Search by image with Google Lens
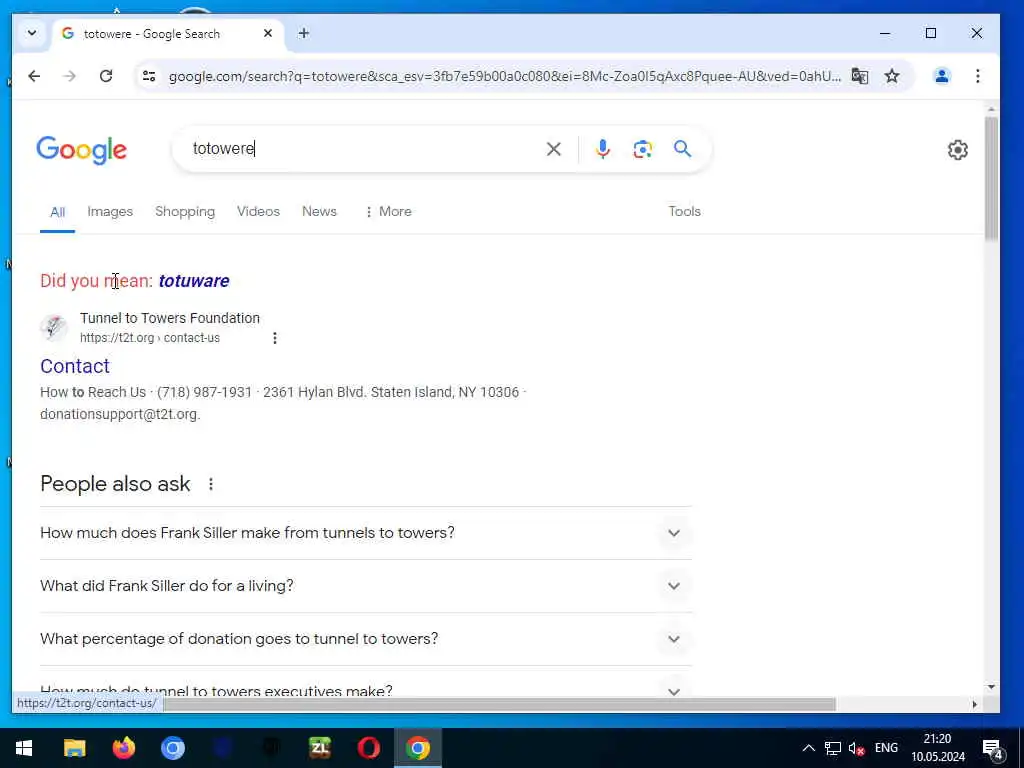The image size is (1024, 768). pos(643,149)
